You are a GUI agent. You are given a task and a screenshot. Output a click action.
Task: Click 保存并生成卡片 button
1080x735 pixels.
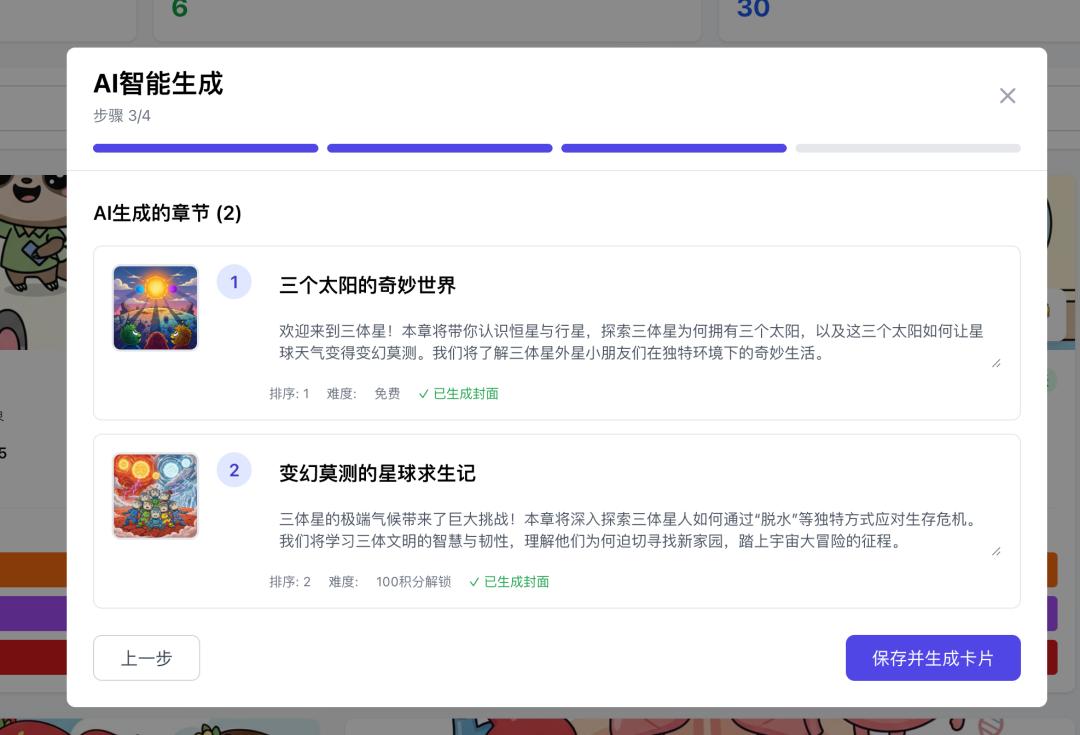pos(933,658)
